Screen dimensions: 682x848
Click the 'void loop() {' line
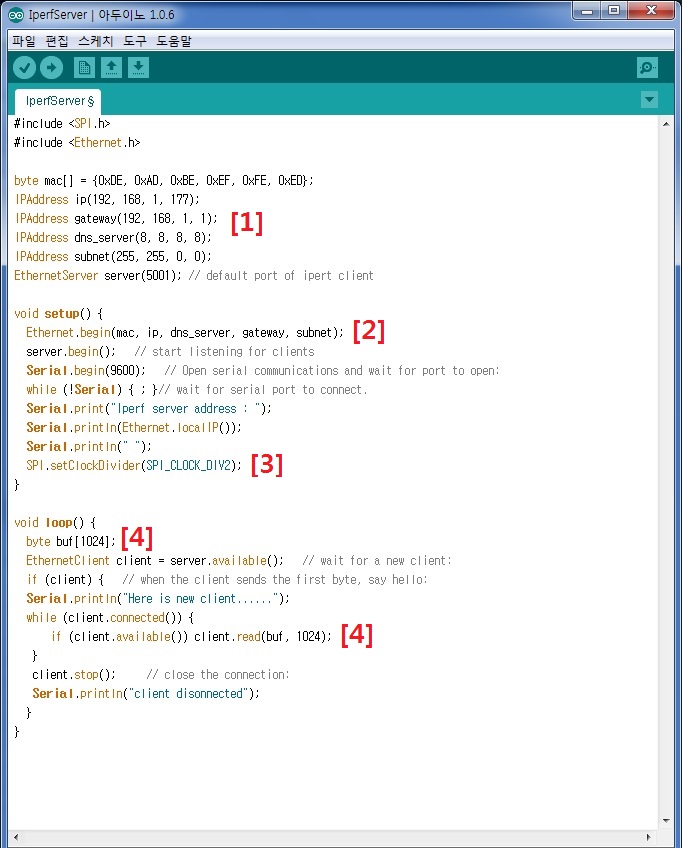coord(55,522)
